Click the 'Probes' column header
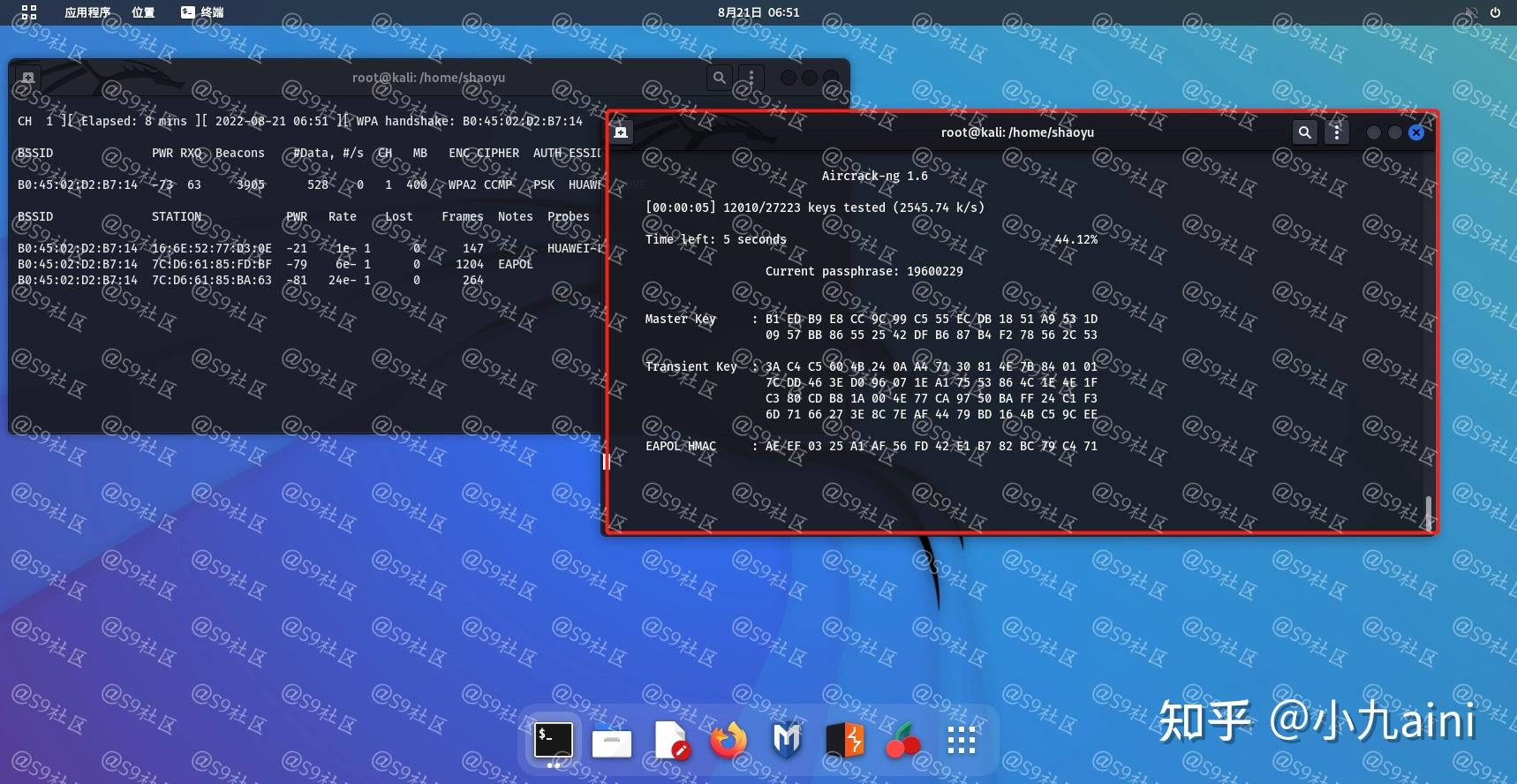Viewport: 1517px width, 784px height. click(x=569, y=216)
